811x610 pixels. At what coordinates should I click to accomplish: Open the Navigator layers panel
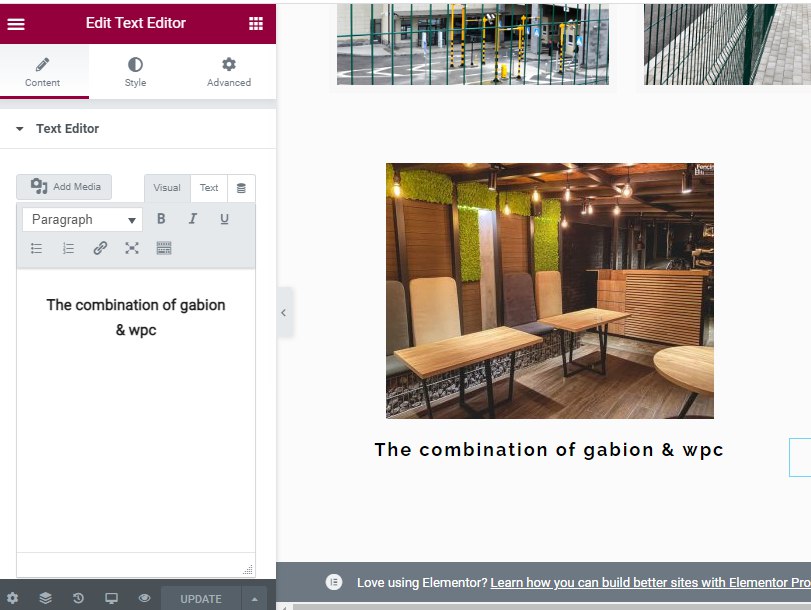coord(46,599)
